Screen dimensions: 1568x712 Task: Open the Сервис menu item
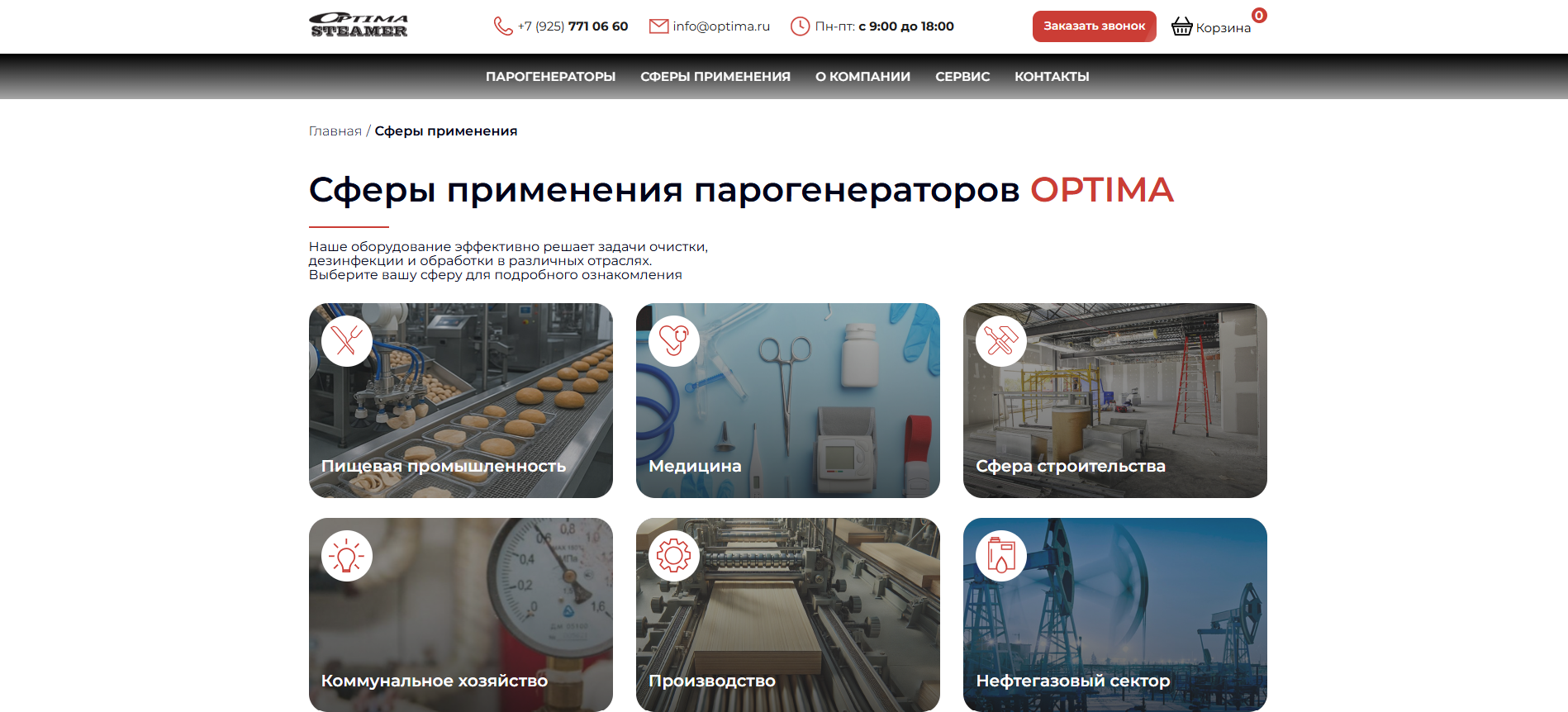(962, 77)
